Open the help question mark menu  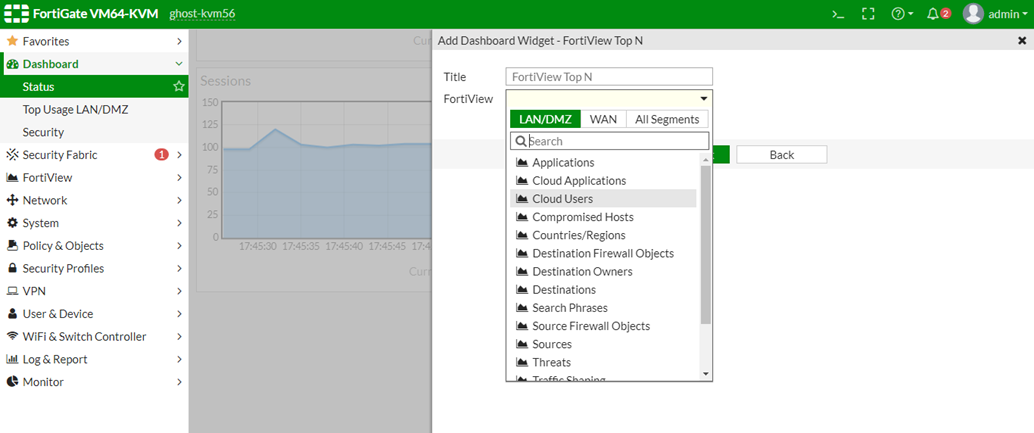[901, 14]
